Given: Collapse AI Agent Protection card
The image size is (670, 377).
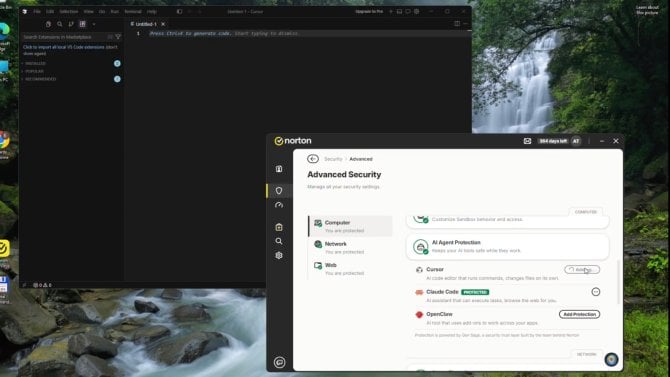Looking at the screenshot, I should (507, 247).
